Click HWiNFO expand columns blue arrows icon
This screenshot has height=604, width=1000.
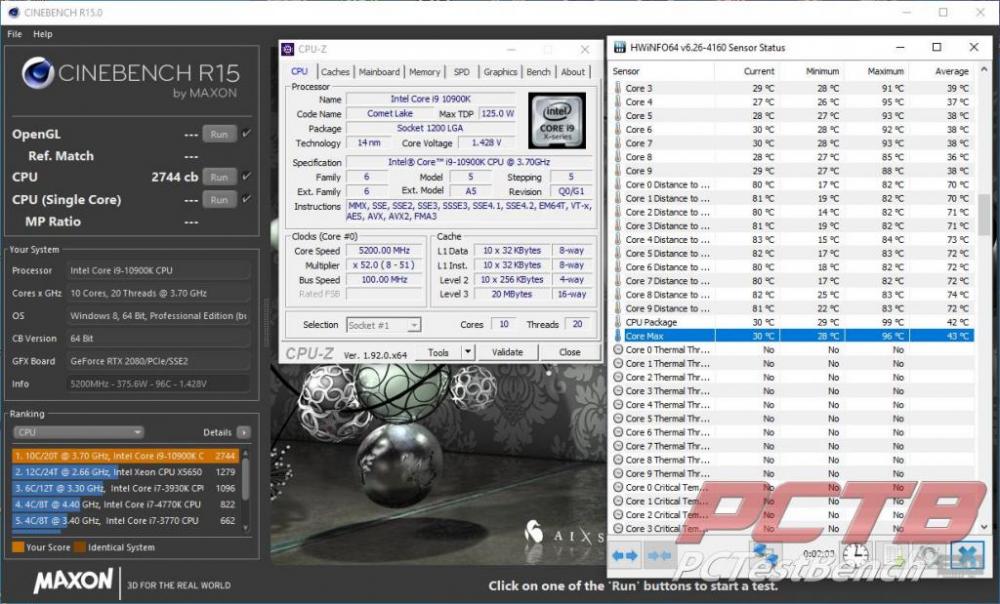point(624,556)
